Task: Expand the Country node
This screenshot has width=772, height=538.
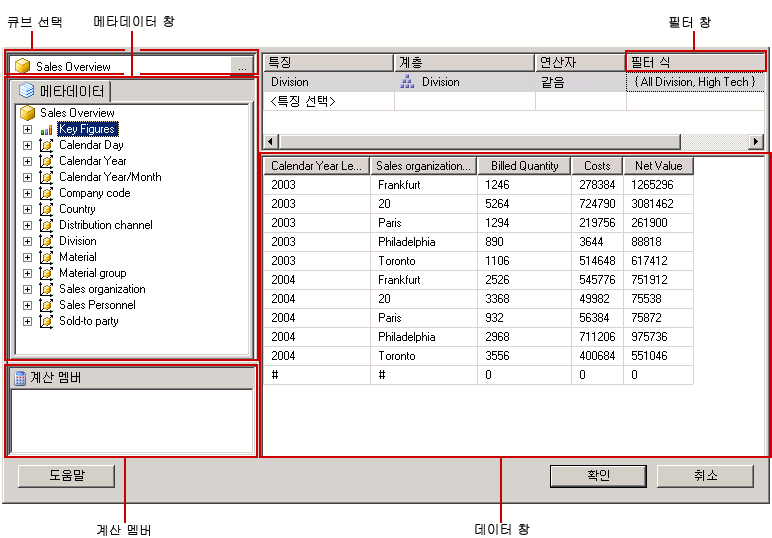Action: pyautogui.click(x=28, y=209)
